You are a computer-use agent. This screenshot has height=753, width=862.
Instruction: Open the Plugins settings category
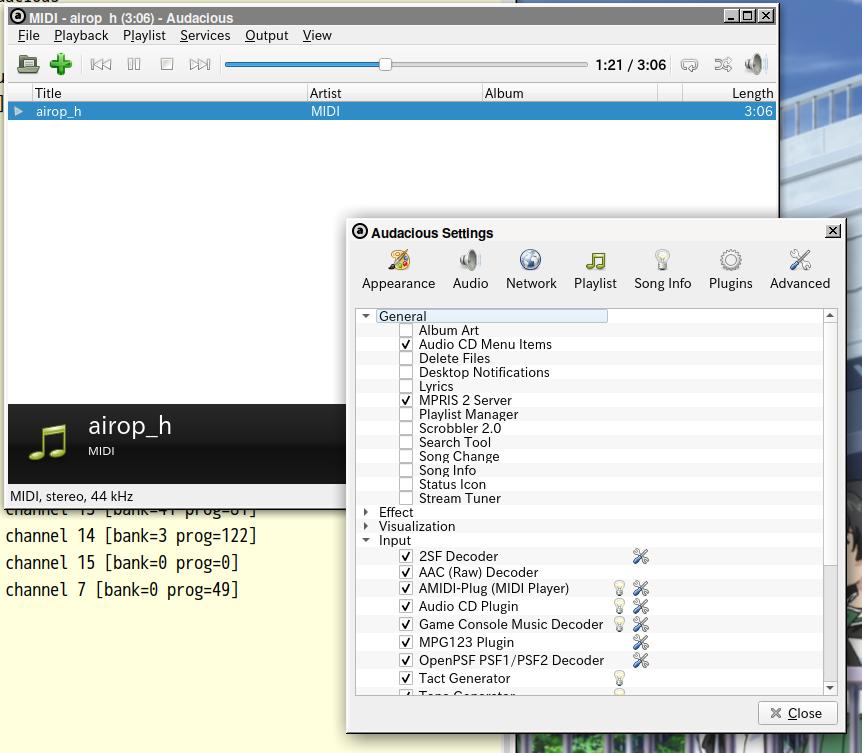pos(731,269)
